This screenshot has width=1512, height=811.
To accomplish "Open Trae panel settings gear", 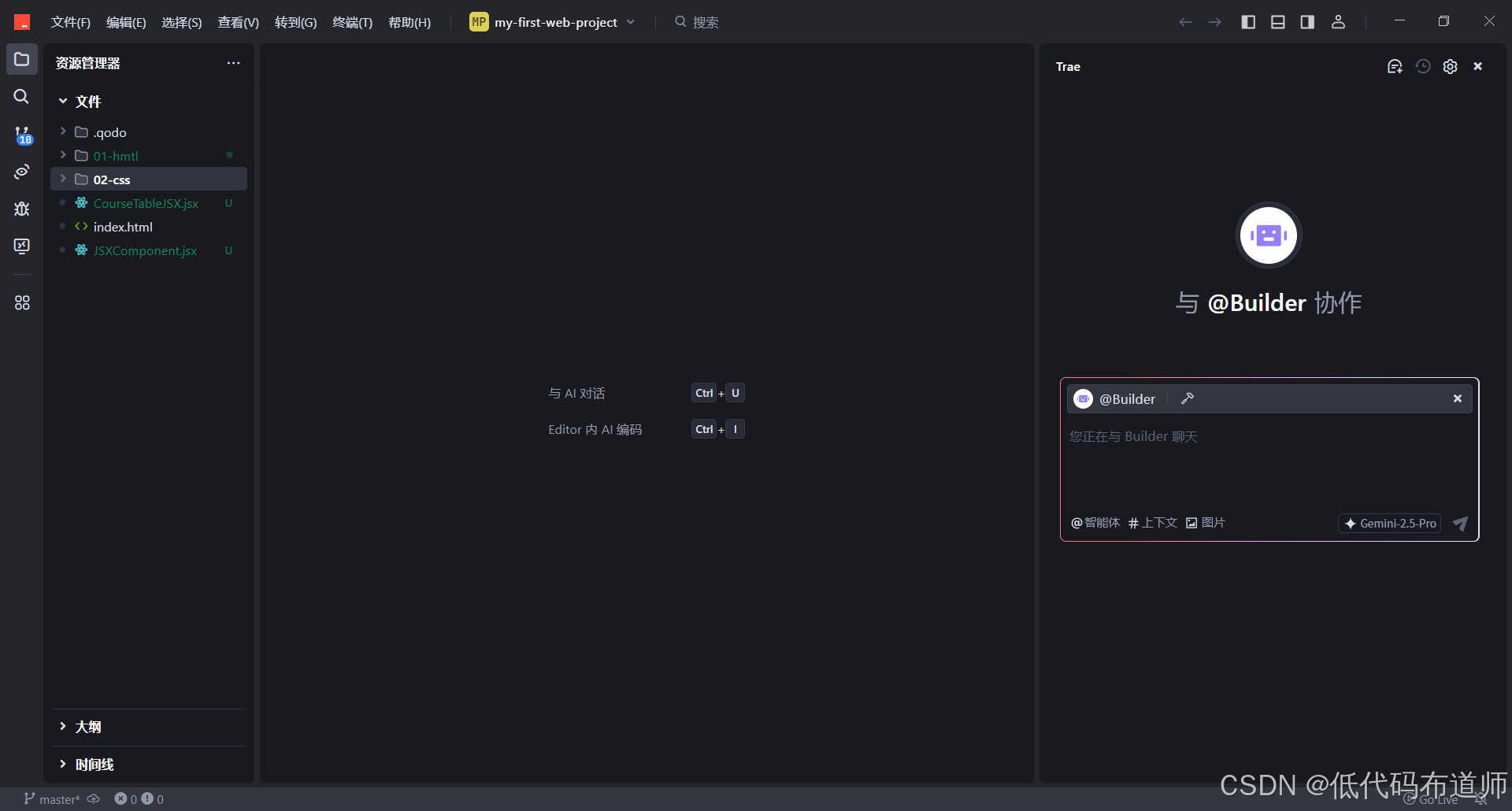I will (1451, 67).
